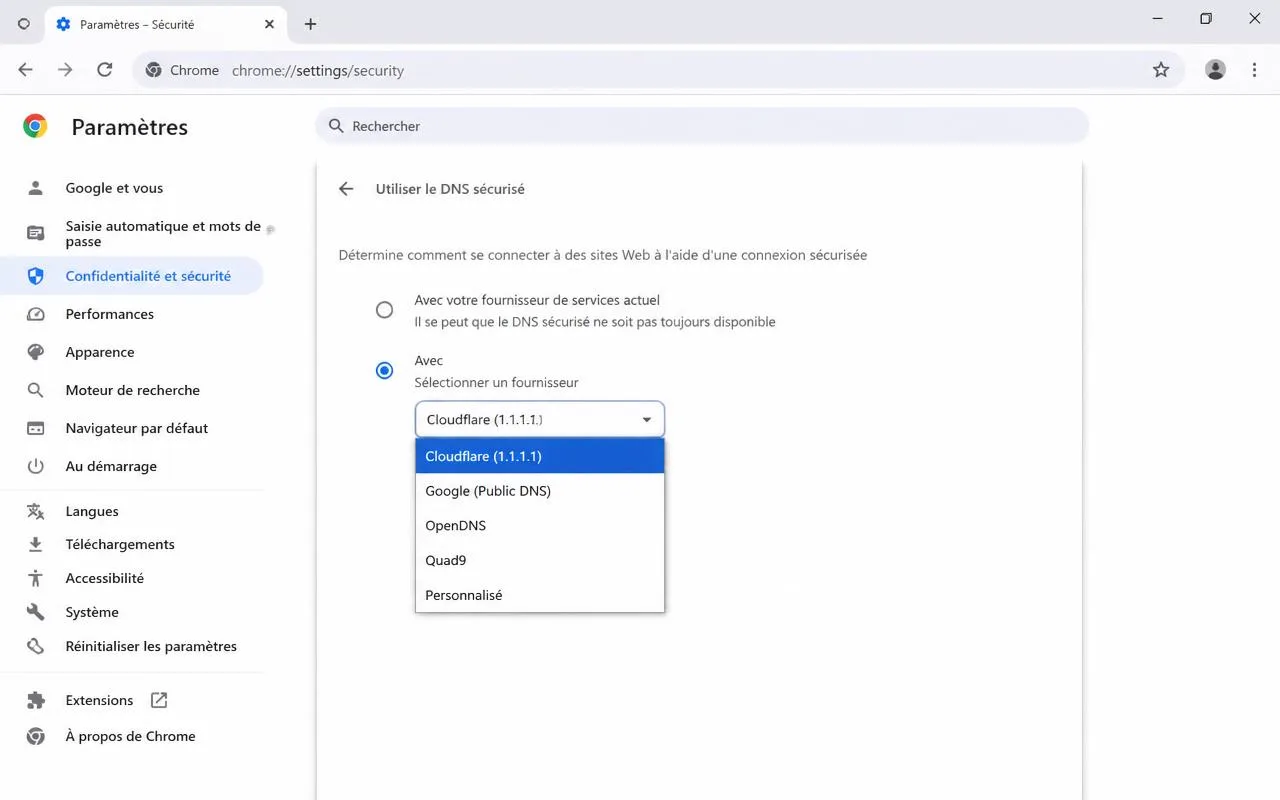
Task: Open a new tab with the plus icon
Action: pyautogui.click(x=310, y=24)
